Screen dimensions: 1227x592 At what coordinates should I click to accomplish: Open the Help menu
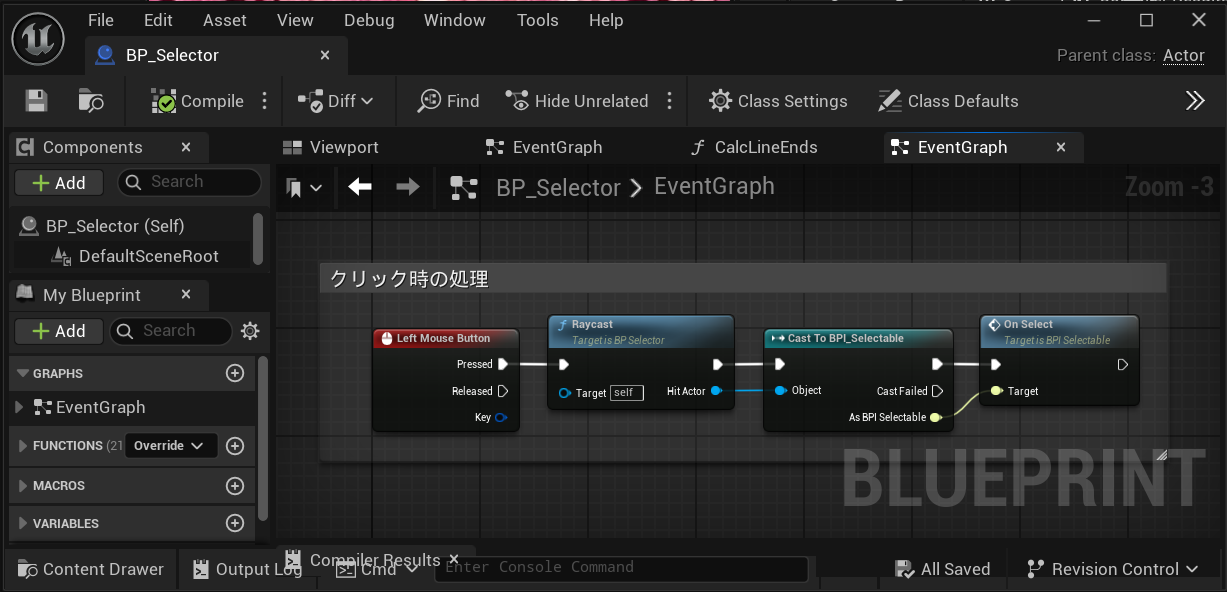coord(606,20)
